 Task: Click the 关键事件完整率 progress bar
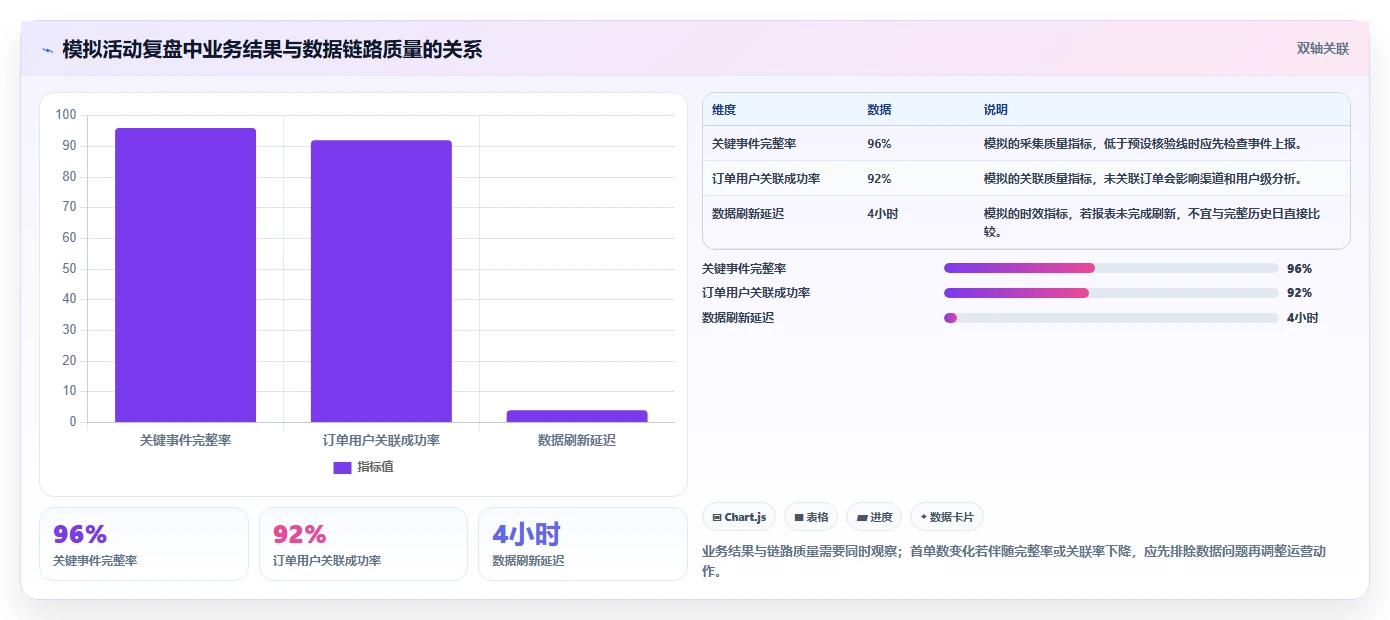pyautogui.click(x=1111, y=268)
